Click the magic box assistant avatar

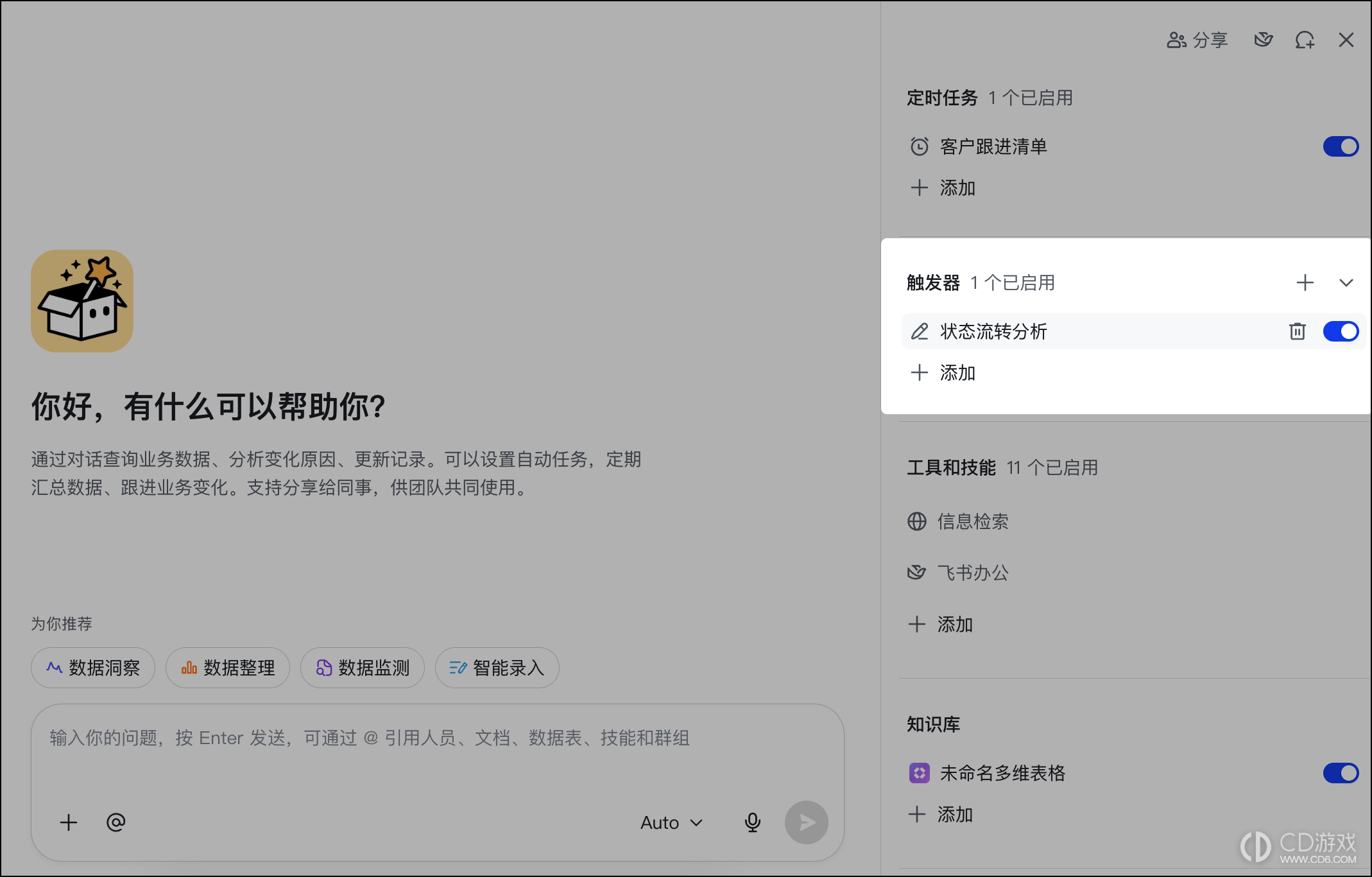(82, 301)
